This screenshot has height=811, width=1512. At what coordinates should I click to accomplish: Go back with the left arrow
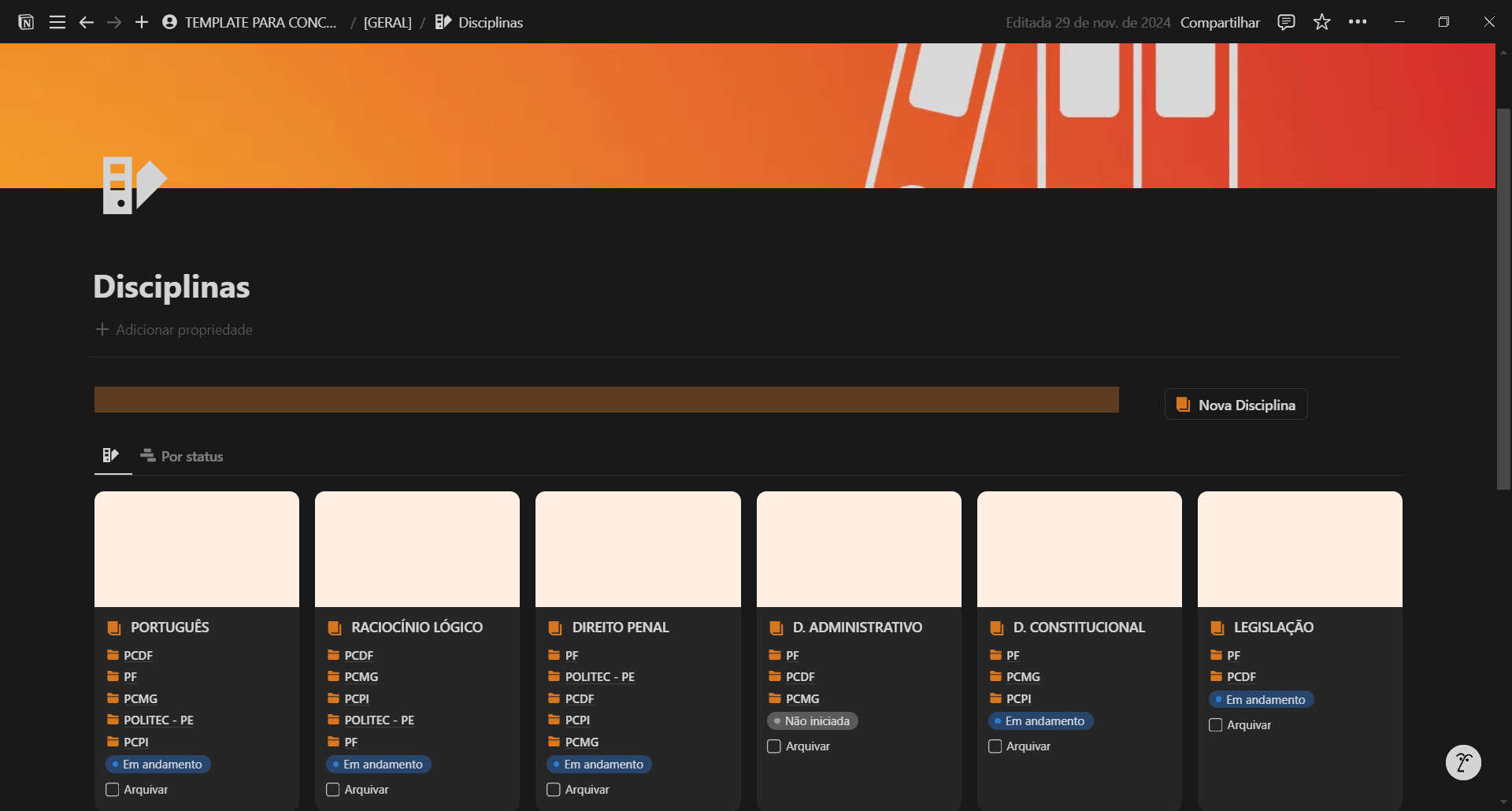(x=87, y=22)
